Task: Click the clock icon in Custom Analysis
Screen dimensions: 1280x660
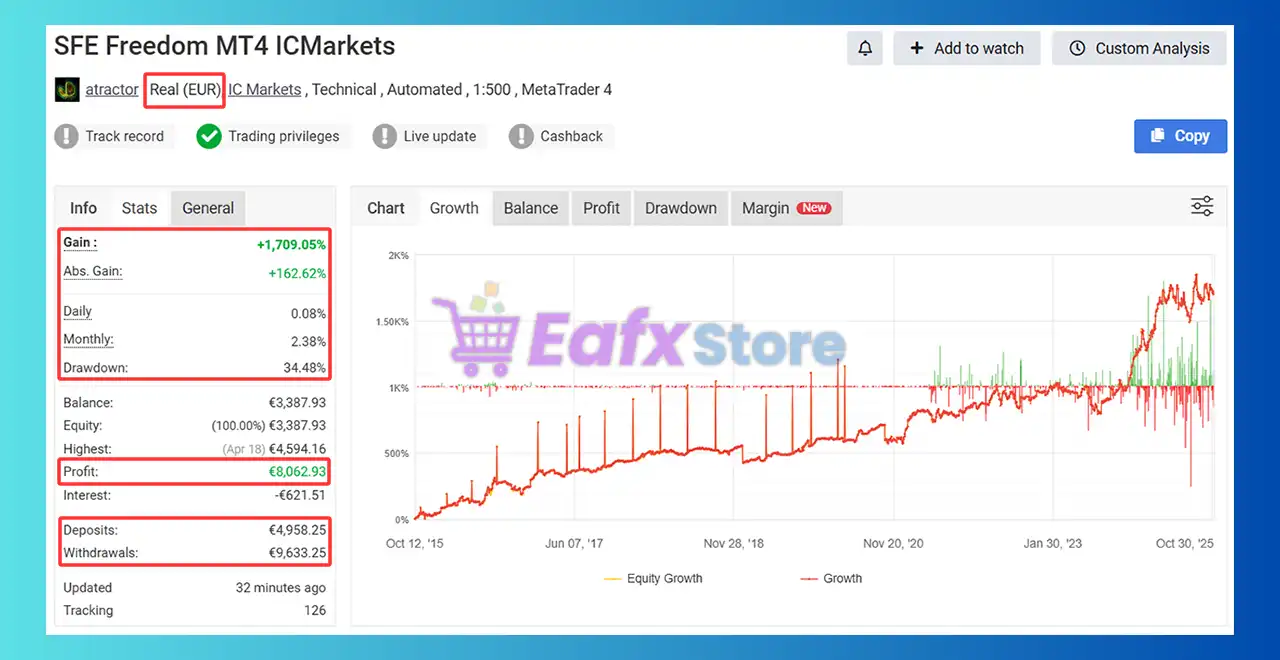Action: click(1077, 48)
